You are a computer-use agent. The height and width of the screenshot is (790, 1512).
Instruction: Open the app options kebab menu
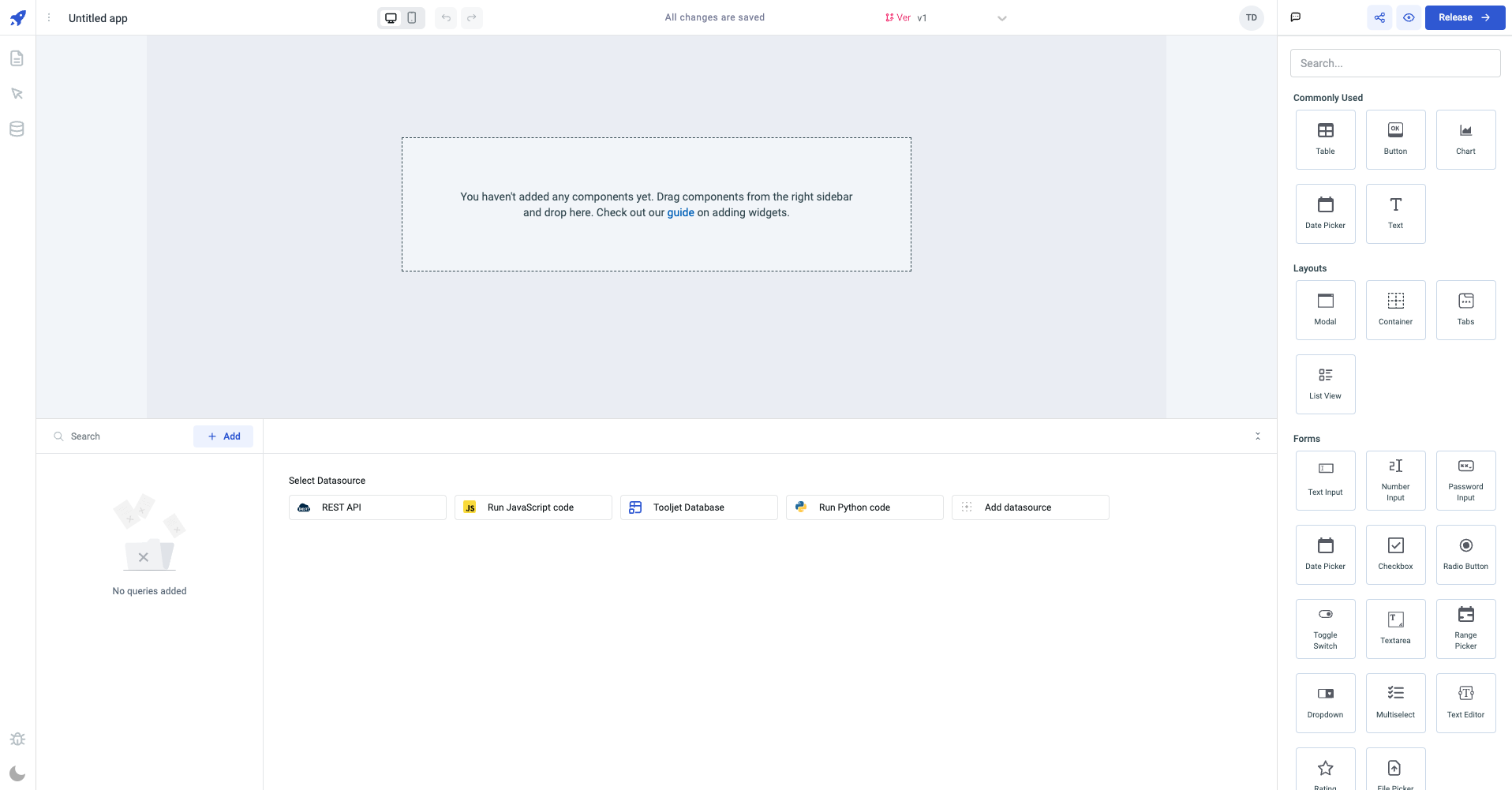[49, 17]
